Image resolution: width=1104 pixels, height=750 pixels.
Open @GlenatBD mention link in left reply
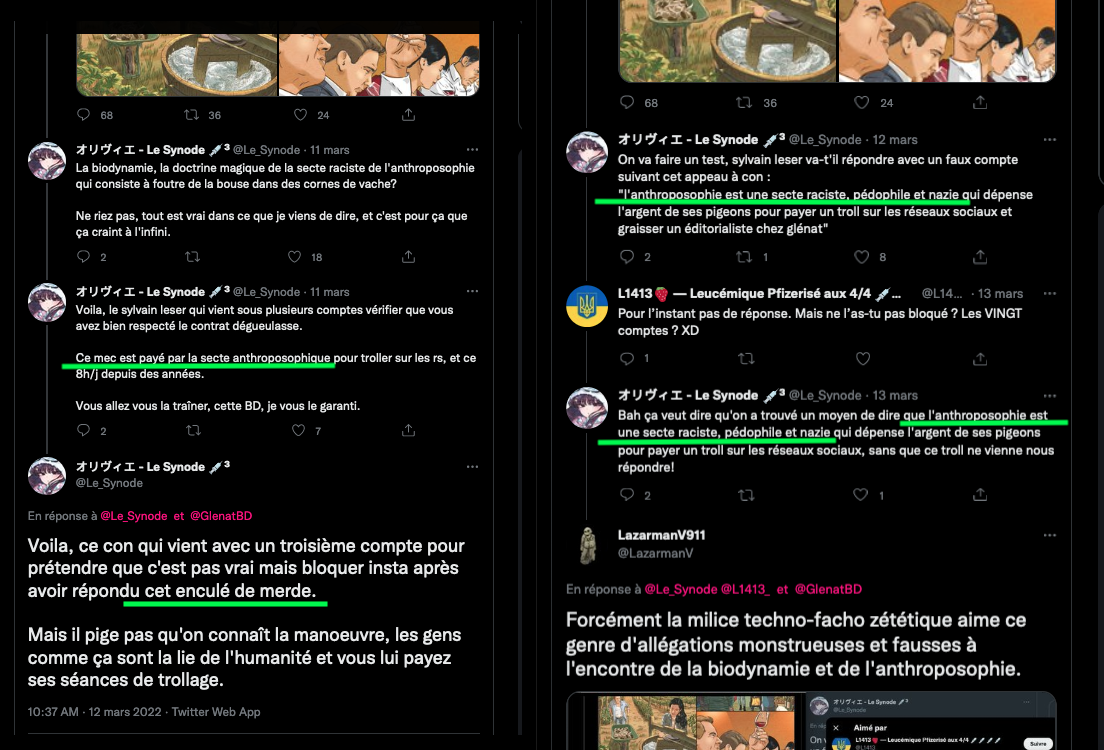click(x=221, y=515)
